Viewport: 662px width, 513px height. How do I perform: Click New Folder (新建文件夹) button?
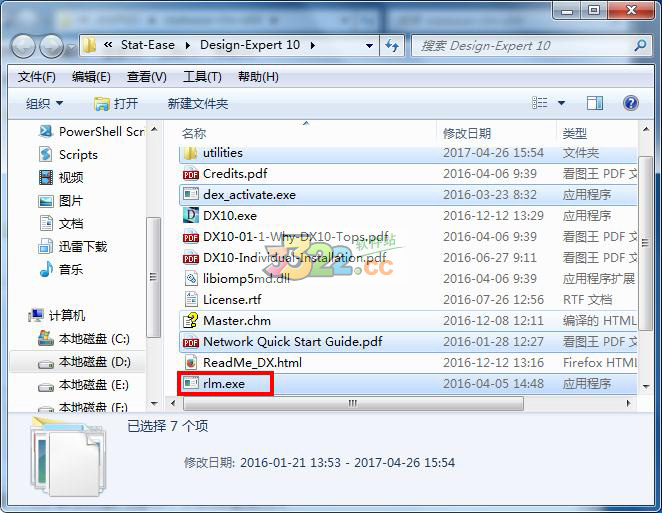pos(198,103)
